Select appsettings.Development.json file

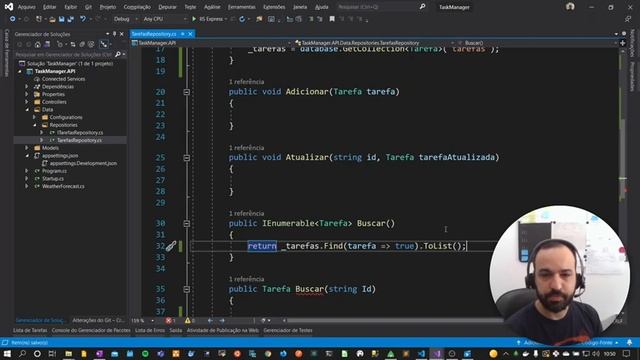[83, 163]
